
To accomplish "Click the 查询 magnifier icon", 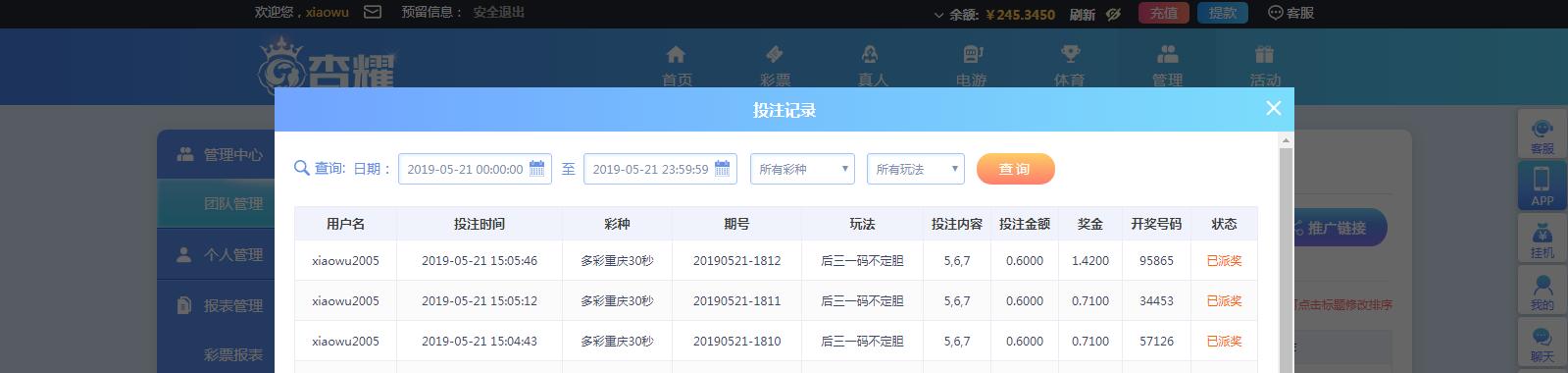I will [x=302, y=169].
